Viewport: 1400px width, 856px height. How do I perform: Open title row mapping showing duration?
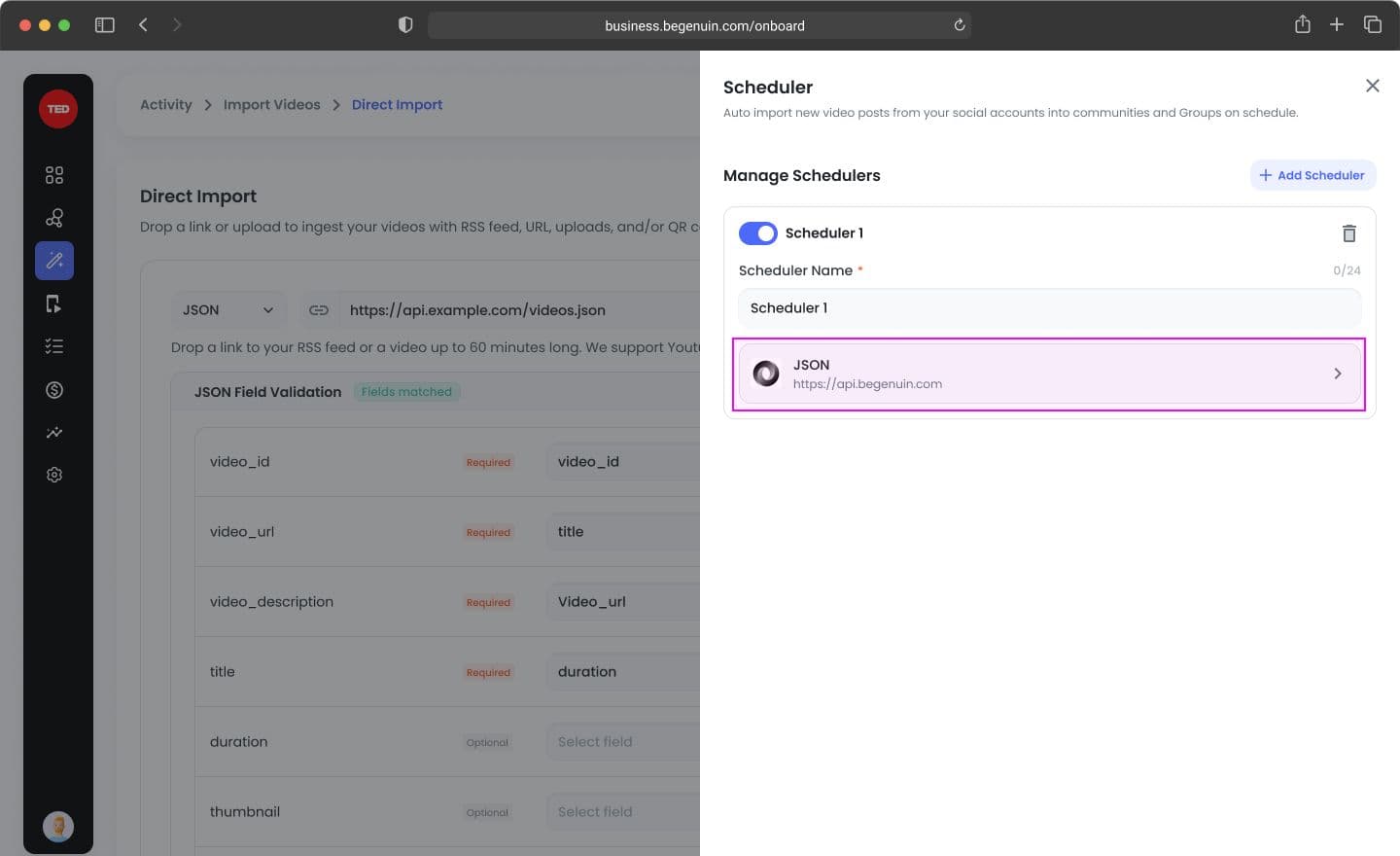(623, 672)
